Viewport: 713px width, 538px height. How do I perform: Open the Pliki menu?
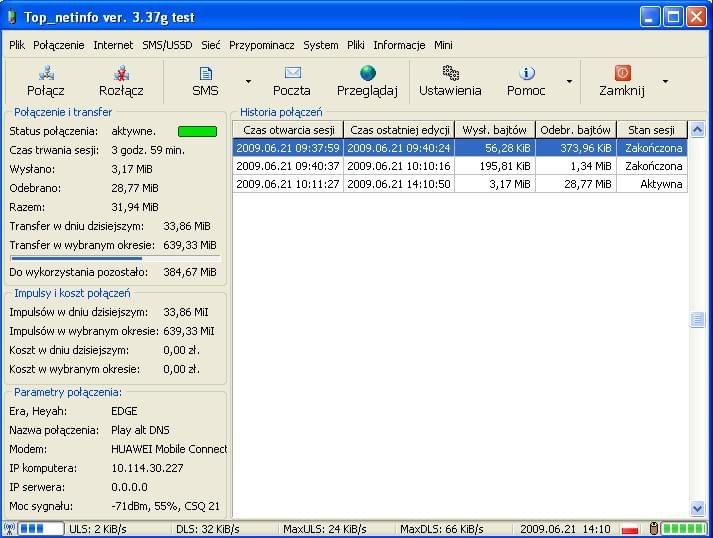coord(356,45)
